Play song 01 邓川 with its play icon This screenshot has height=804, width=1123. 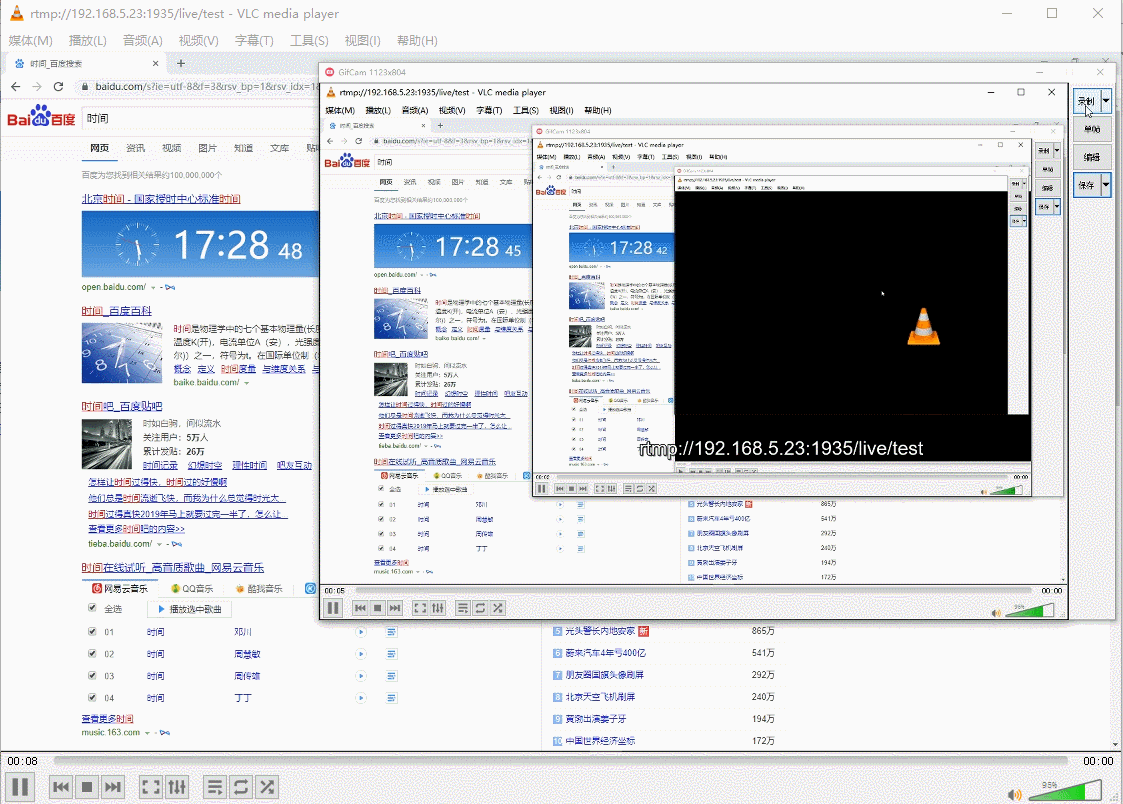pyautogui.click(x=361, y=632)
